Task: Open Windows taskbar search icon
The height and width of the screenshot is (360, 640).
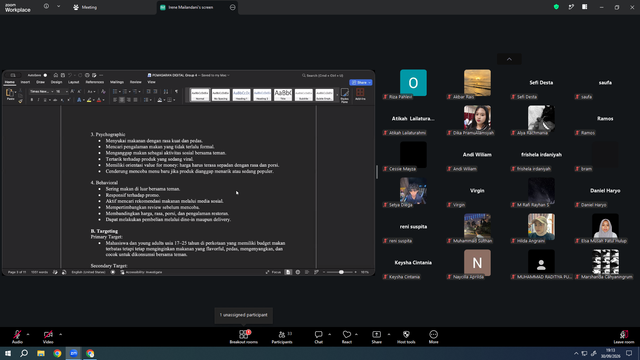Action: point(24,353)
